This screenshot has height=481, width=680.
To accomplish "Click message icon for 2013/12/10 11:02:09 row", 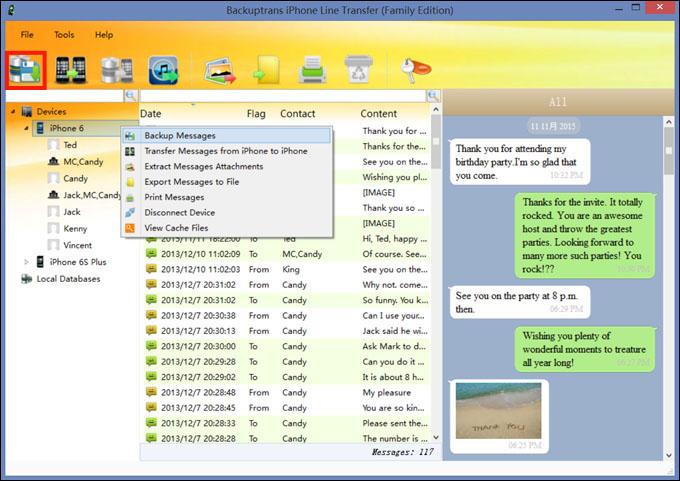I will (151, 254).
